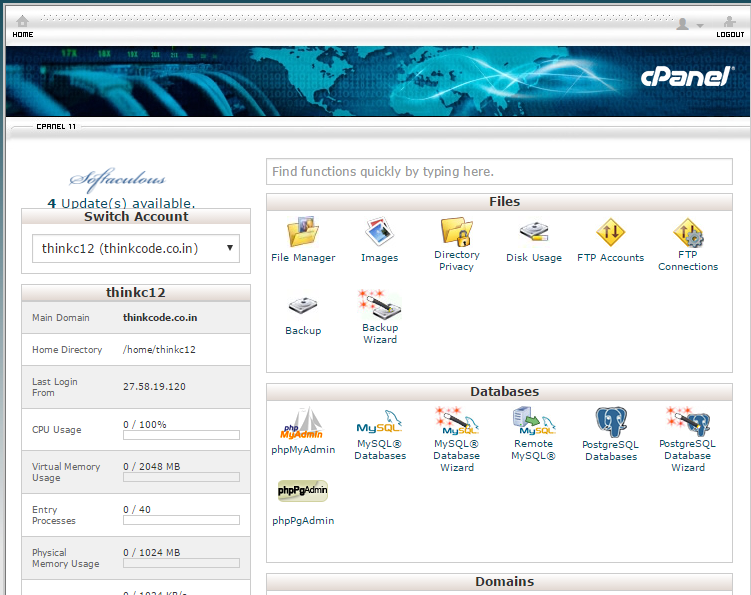Launch PostgreSQL Database Wizard icon
This screenshot has width=751, height=595.
[x=688, y=421]
